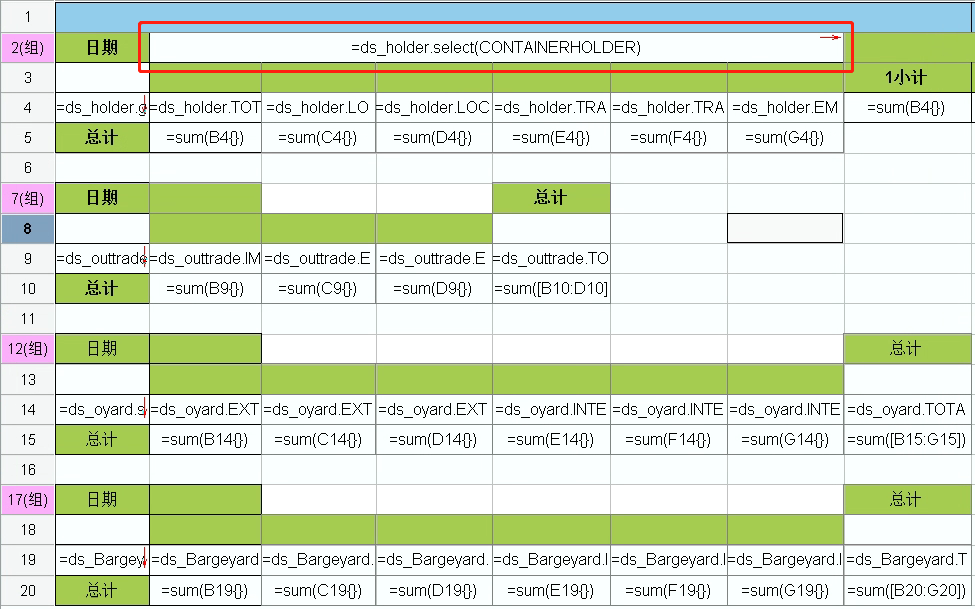Select row header 4

(x=27, y=108)
